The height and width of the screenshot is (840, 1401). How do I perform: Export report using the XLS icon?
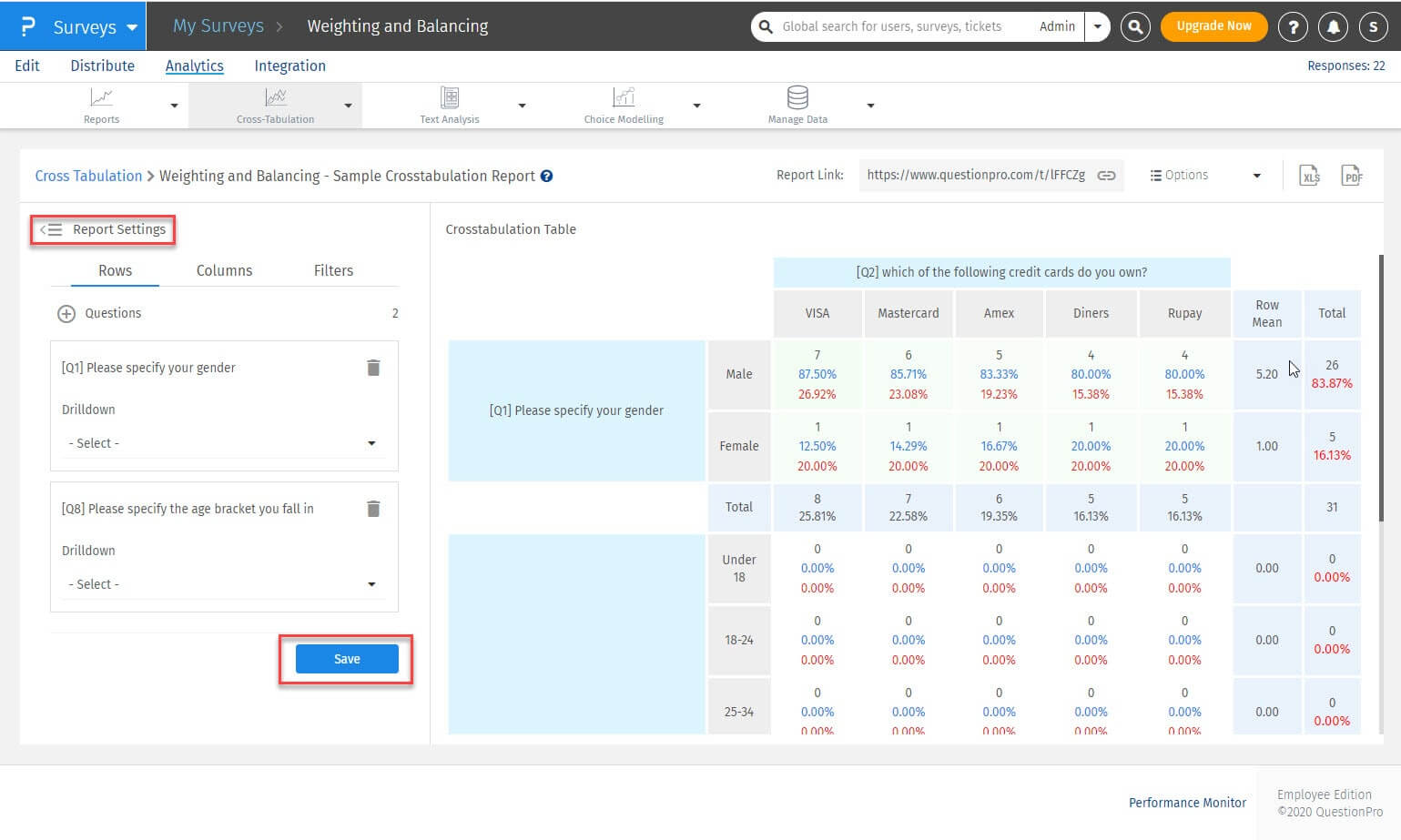[x=1309, y=176]
